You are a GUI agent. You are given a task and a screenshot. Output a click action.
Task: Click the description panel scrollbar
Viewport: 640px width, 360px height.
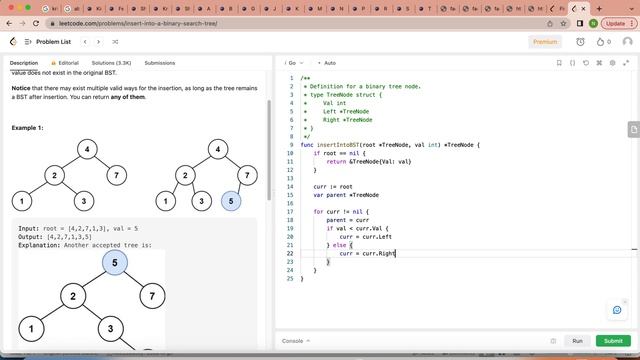(269, 150)
